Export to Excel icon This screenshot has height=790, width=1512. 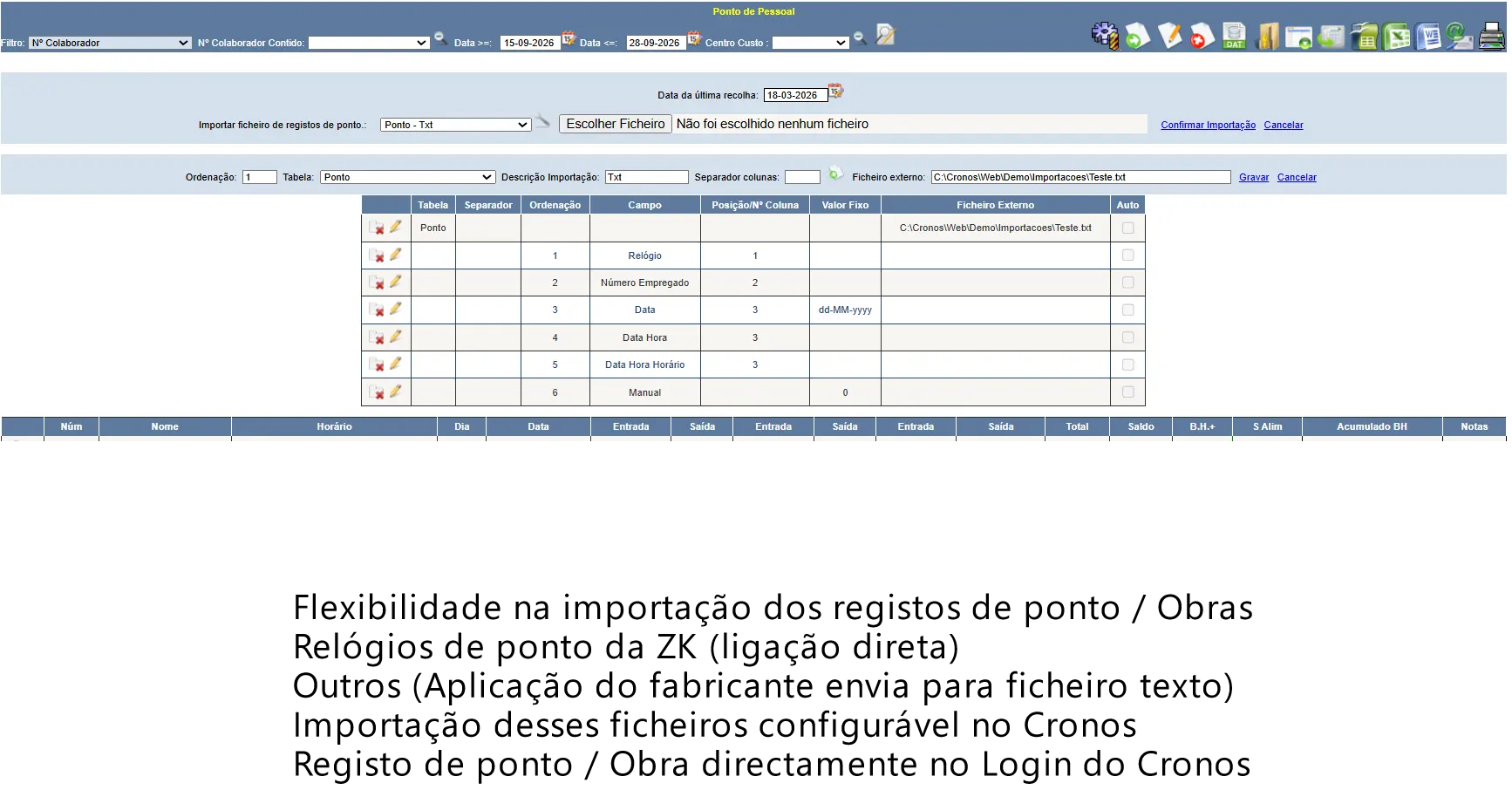tap(1396, 37)
